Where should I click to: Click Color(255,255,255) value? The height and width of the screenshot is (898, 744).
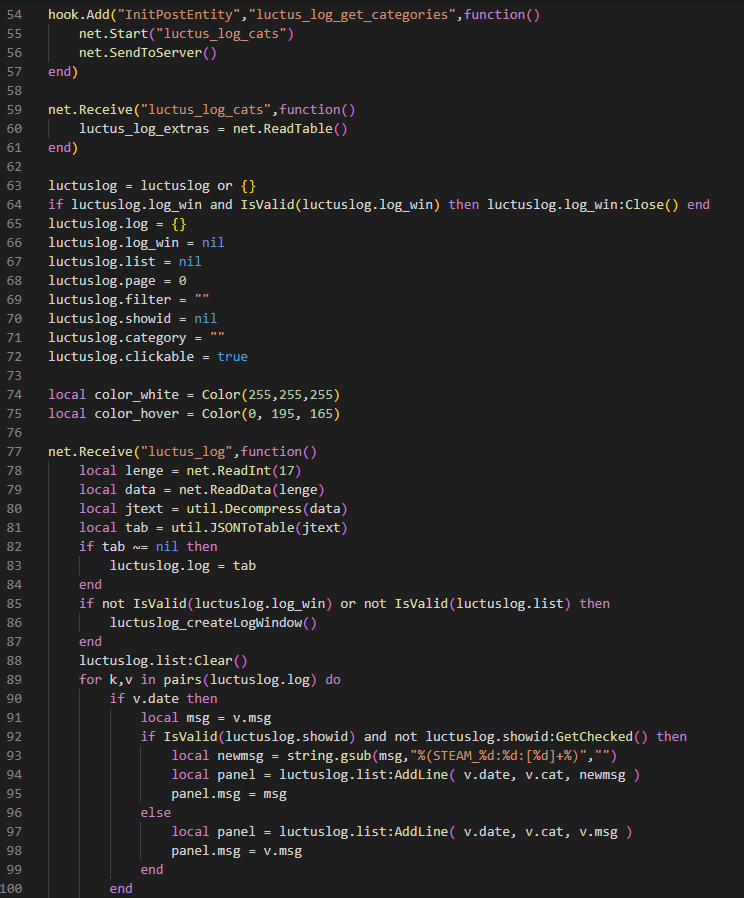270,395
